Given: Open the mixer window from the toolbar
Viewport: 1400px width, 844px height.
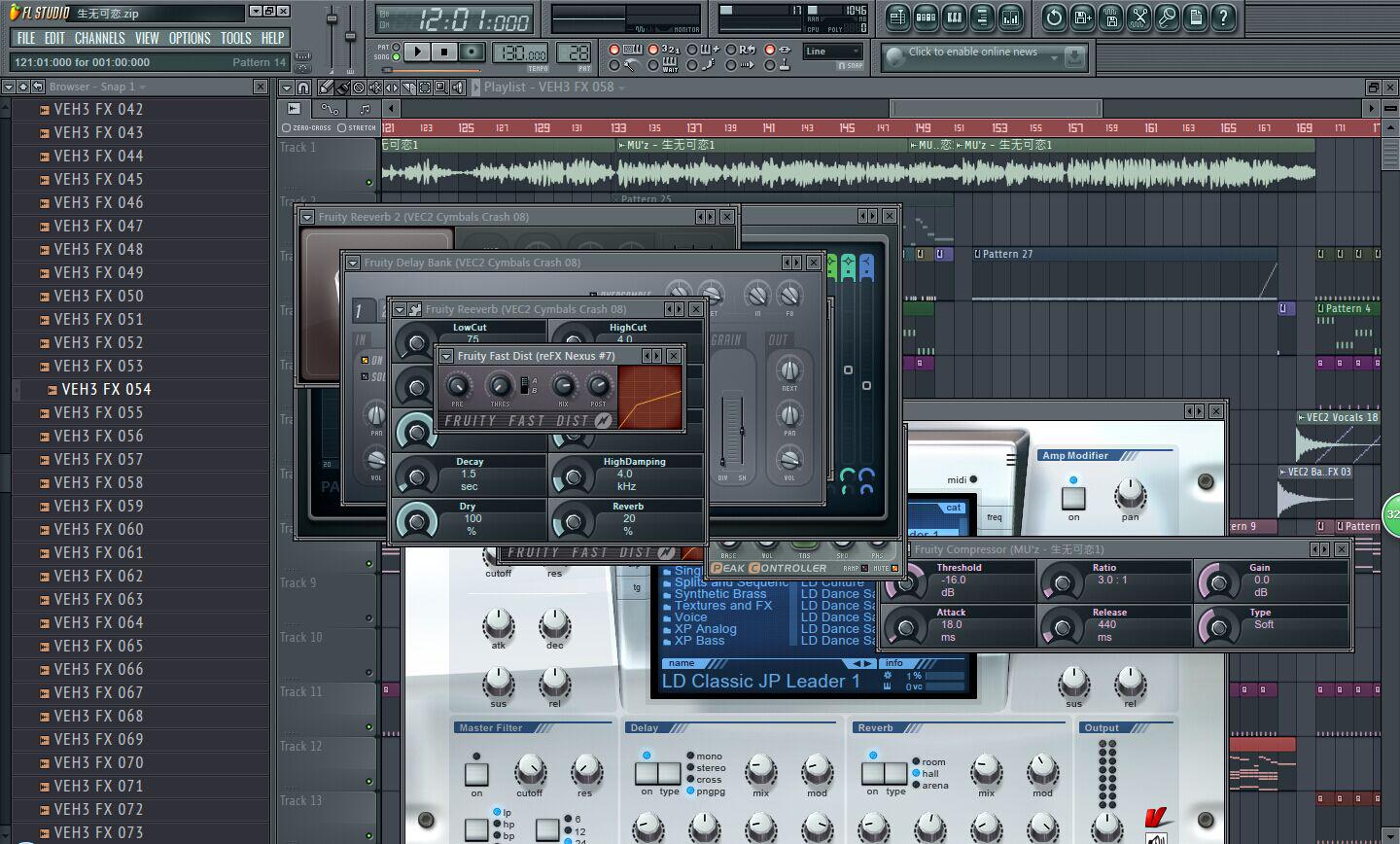Looking at the screenshot, I should click(x=1010, y=17).
